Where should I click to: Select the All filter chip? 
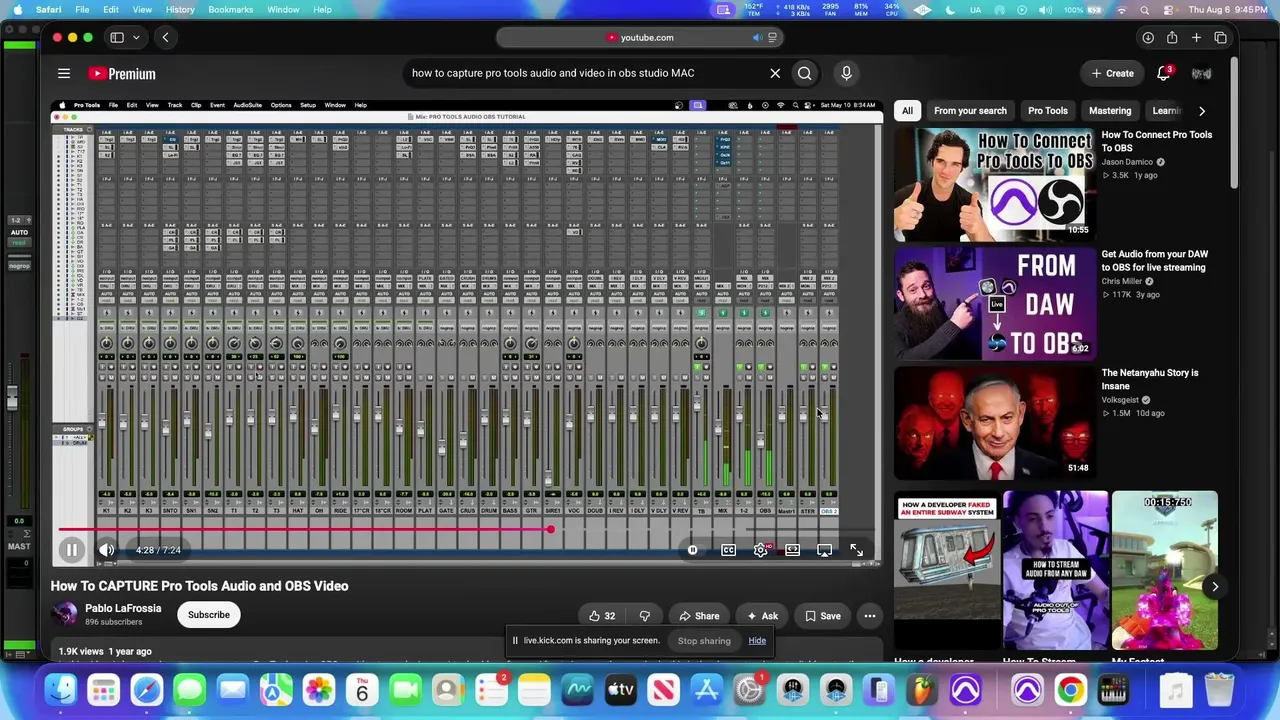pos(907,111)
